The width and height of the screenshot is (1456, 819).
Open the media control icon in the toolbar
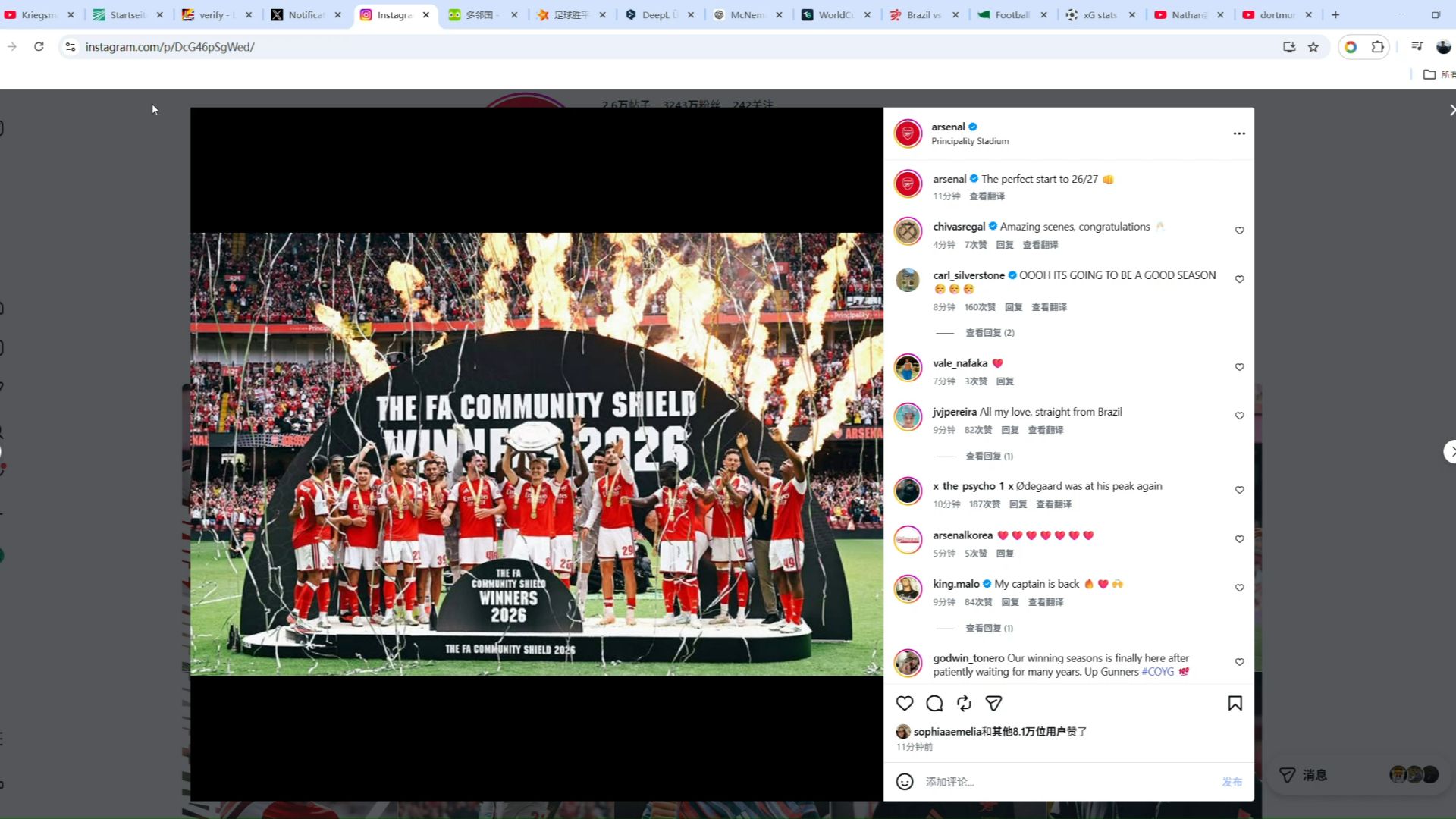[x=1417, y=47]
